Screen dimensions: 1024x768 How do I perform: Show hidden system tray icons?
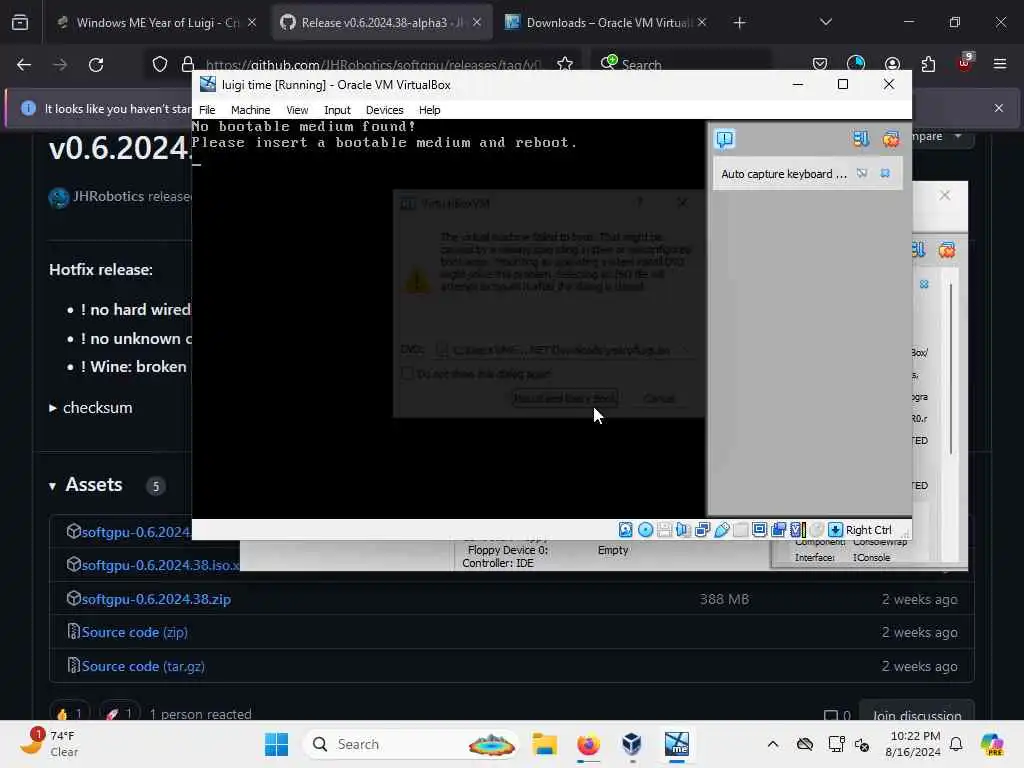click(773, 744)
